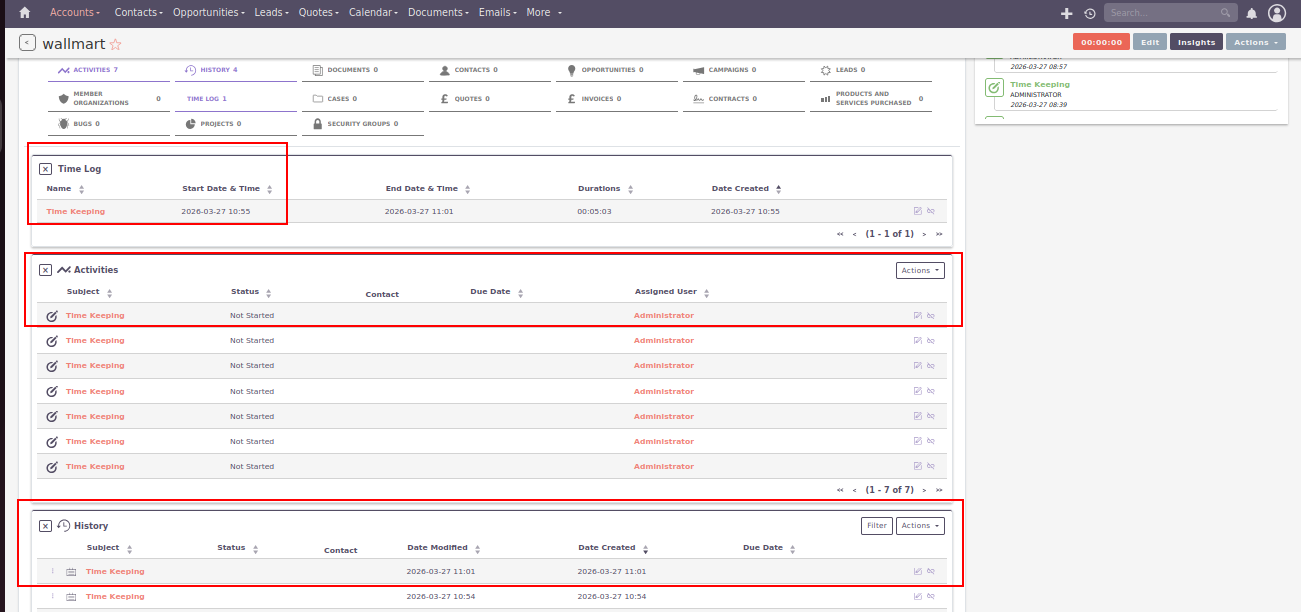
Task: Click the Home icon in the navbar
Action: [x=25, y=13]
